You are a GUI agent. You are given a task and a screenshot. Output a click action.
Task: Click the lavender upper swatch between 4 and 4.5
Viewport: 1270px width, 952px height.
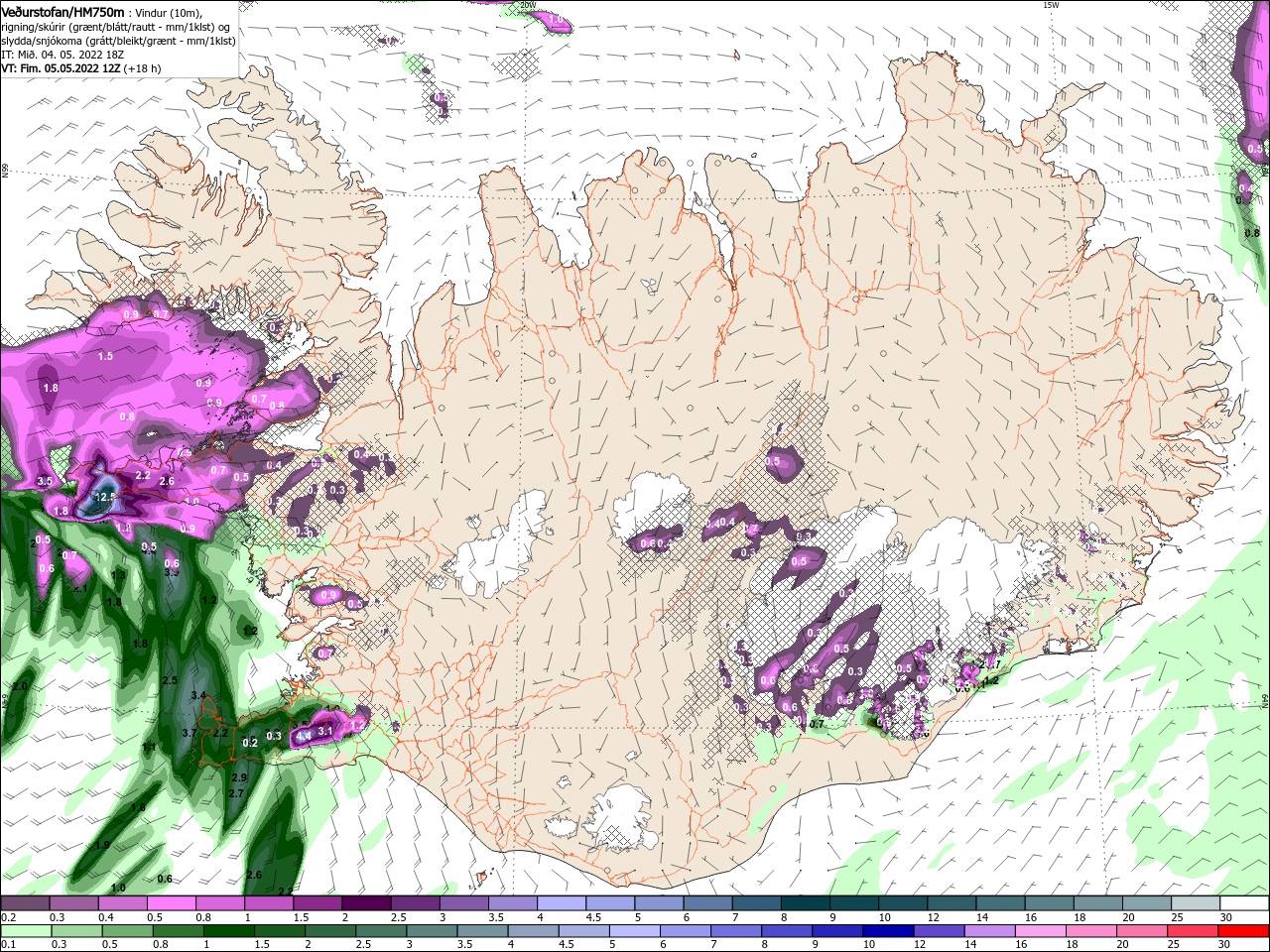tap(560, 903)
